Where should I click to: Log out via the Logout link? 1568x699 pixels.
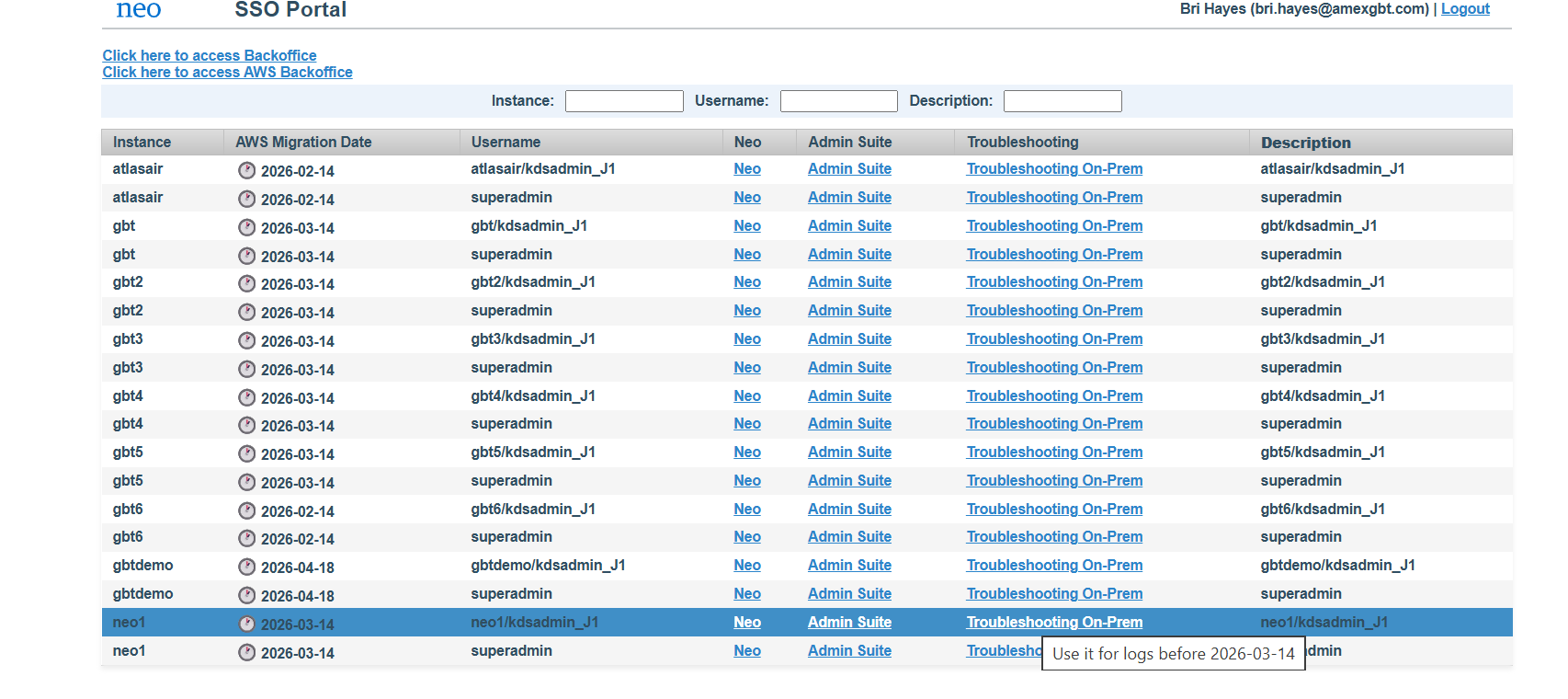[x=1465, y=8]
